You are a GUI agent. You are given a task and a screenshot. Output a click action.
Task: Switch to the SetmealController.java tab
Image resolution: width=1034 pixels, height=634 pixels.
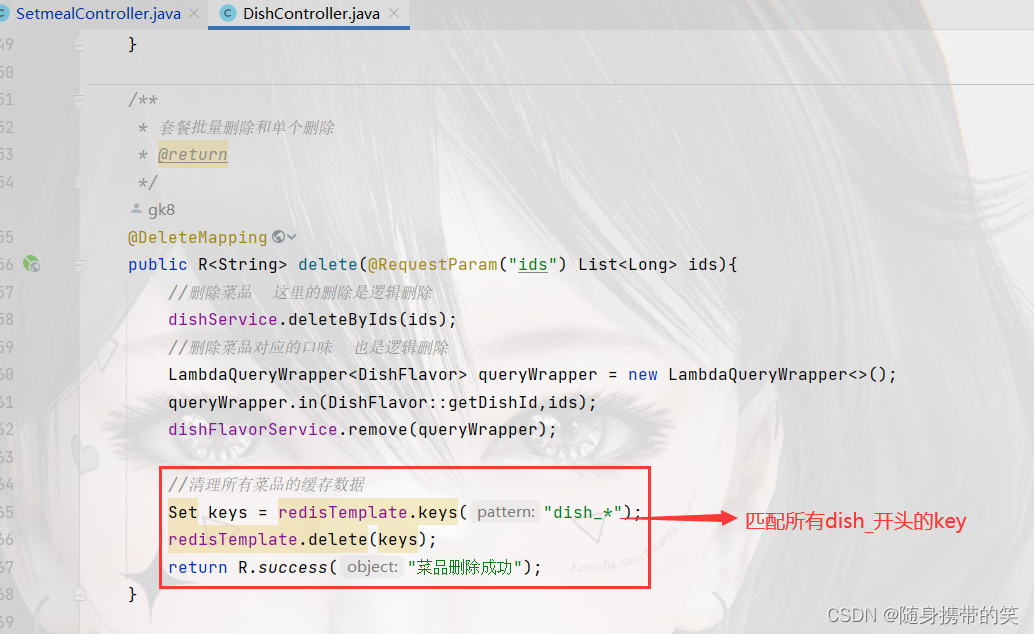pyautogui.click(x=98, y=14)
